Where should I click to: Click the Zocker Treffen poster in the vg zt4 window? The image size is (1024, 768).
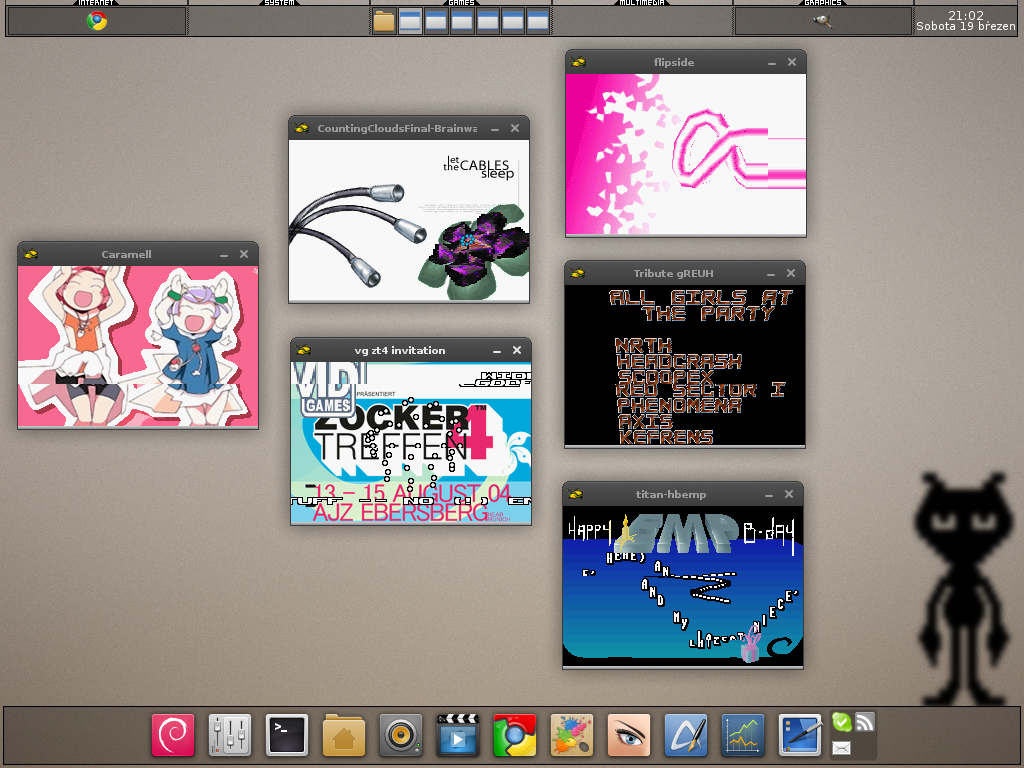tap(411, 442)
